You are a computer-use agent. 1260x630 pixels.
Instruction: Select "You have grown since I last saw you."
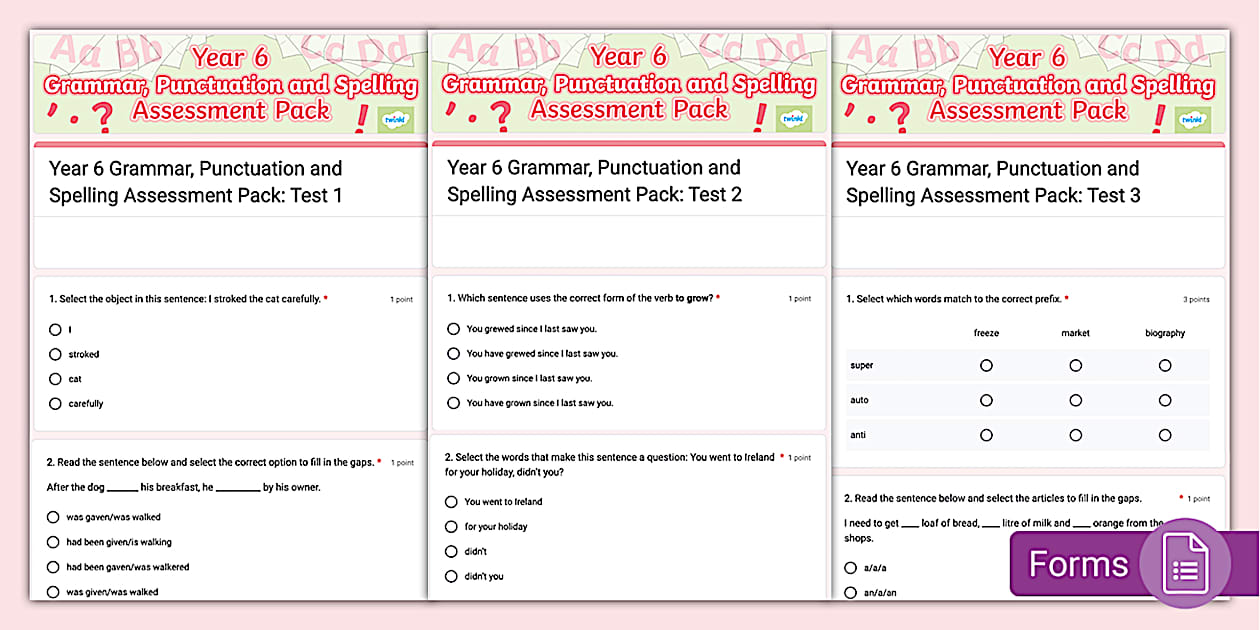453,402
